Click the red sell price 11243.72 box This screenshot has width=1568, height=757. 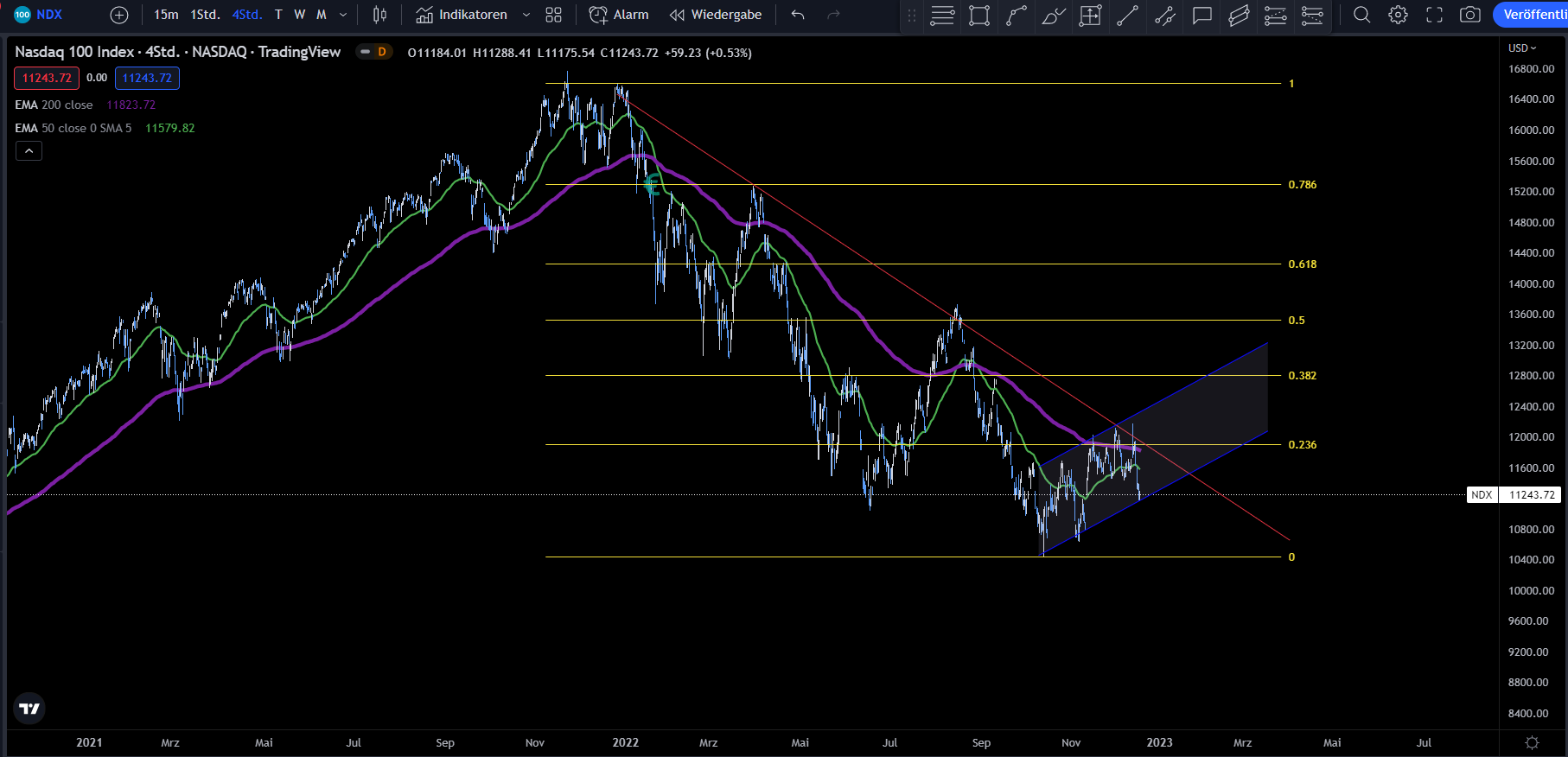(x=47, y=78)
